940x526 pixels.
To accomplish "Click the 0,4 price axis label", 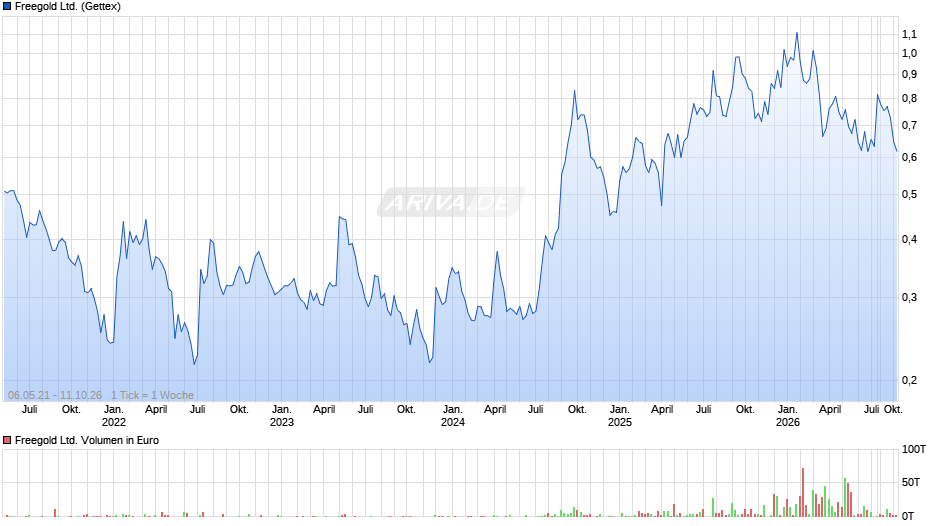I will 909,239.
